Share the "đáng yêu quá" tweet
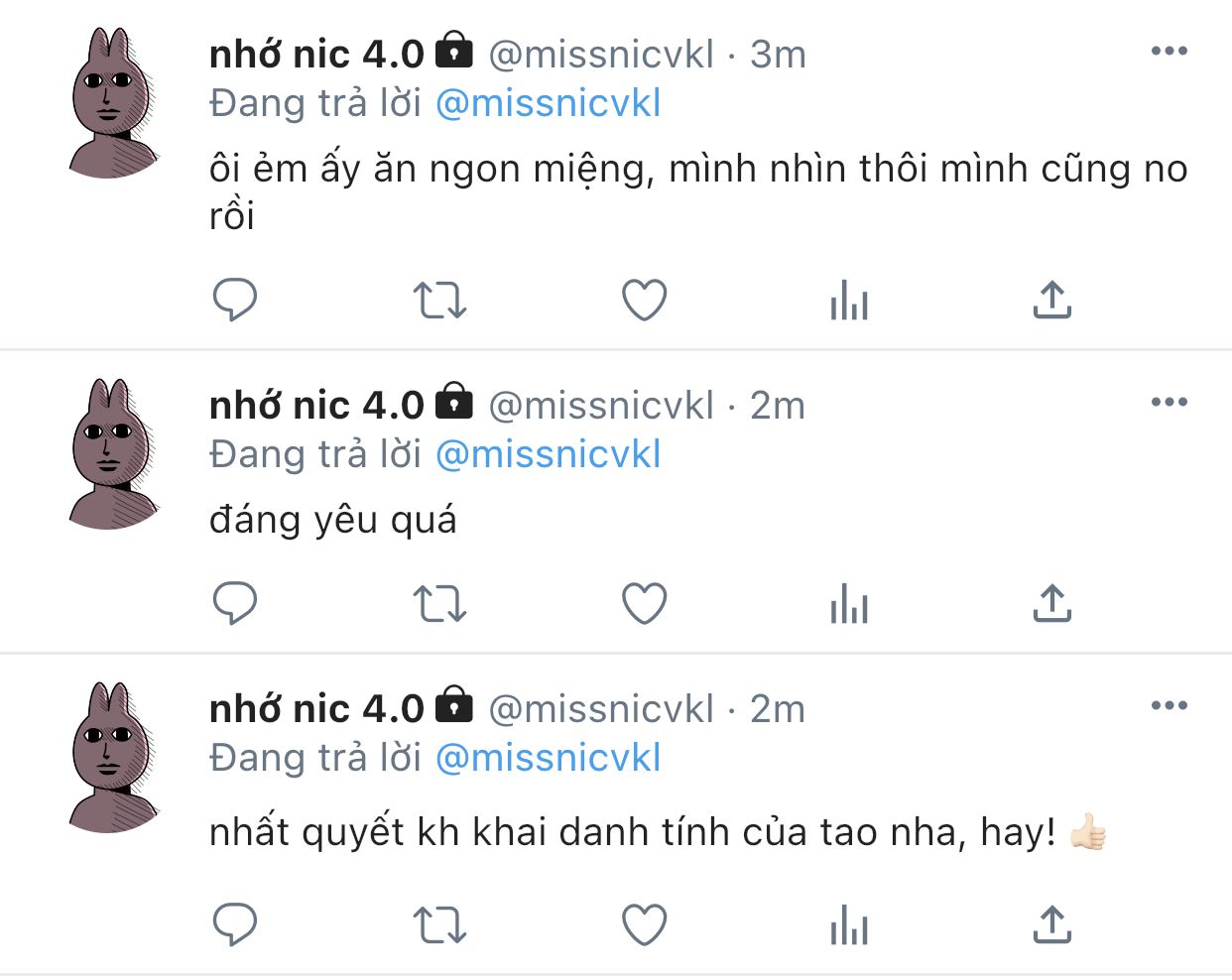The width and height of the screenshot is (1232, 980). [x=1052, y=603]
